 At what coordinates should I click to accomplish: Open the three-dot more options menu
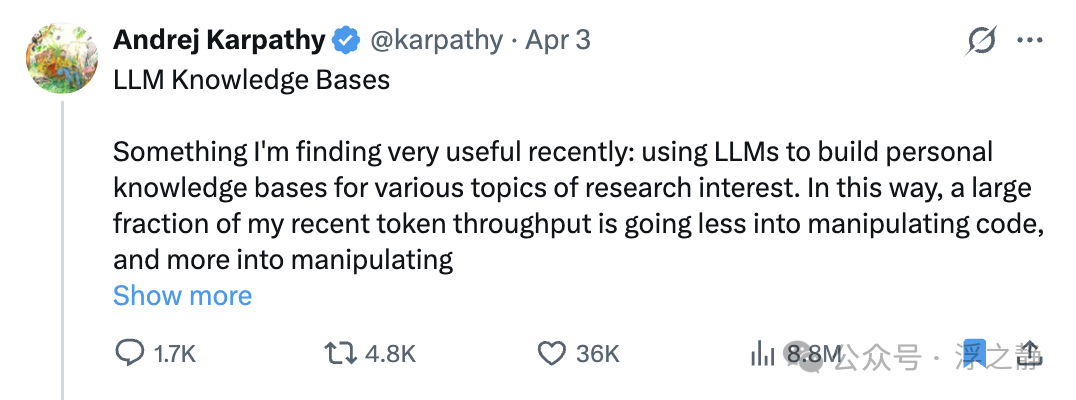point(1030,40)
